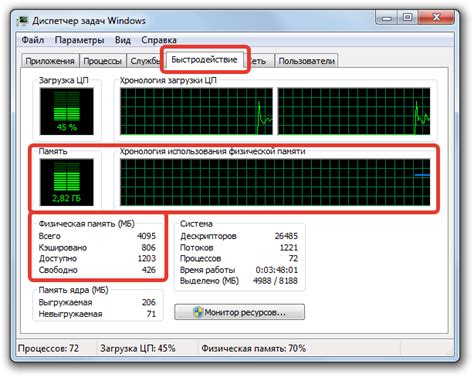Select the Быстродействие tab
Screen dimensions: 474x377
pyautogui.click(x=204, y=60)
